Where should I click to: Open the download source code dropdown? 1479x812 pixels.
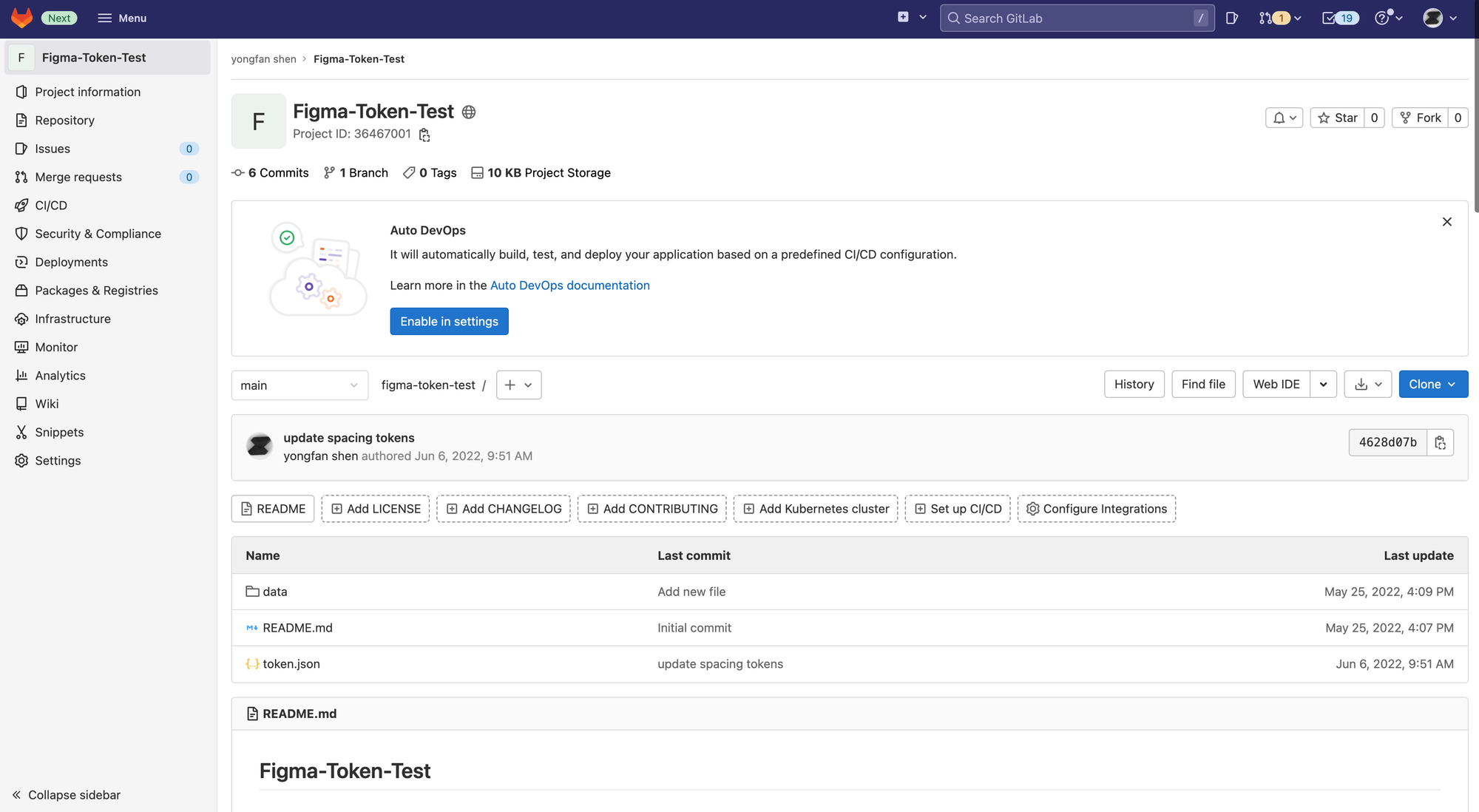pyautogui.click(x=1368, y=384)
